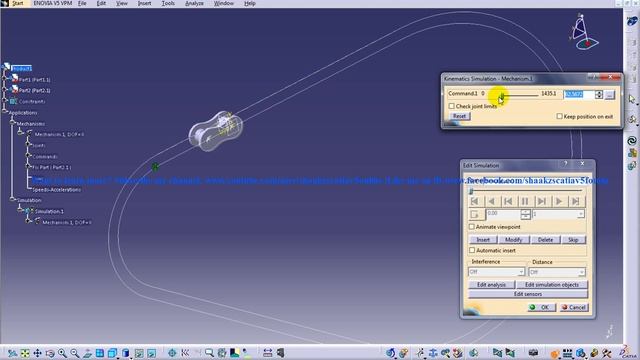Click the target-shaped icon in the bottom toolbar

(172, 353)
